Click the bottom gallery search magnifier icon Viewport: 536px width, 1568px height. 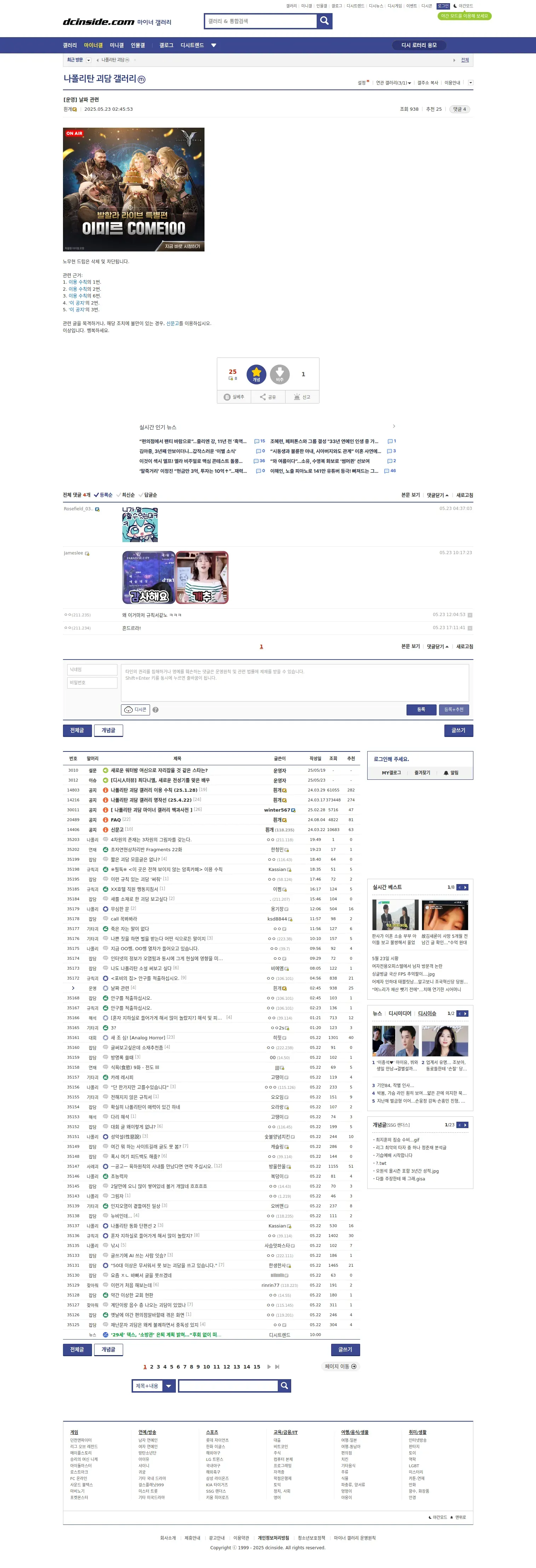click(284, 1386)
